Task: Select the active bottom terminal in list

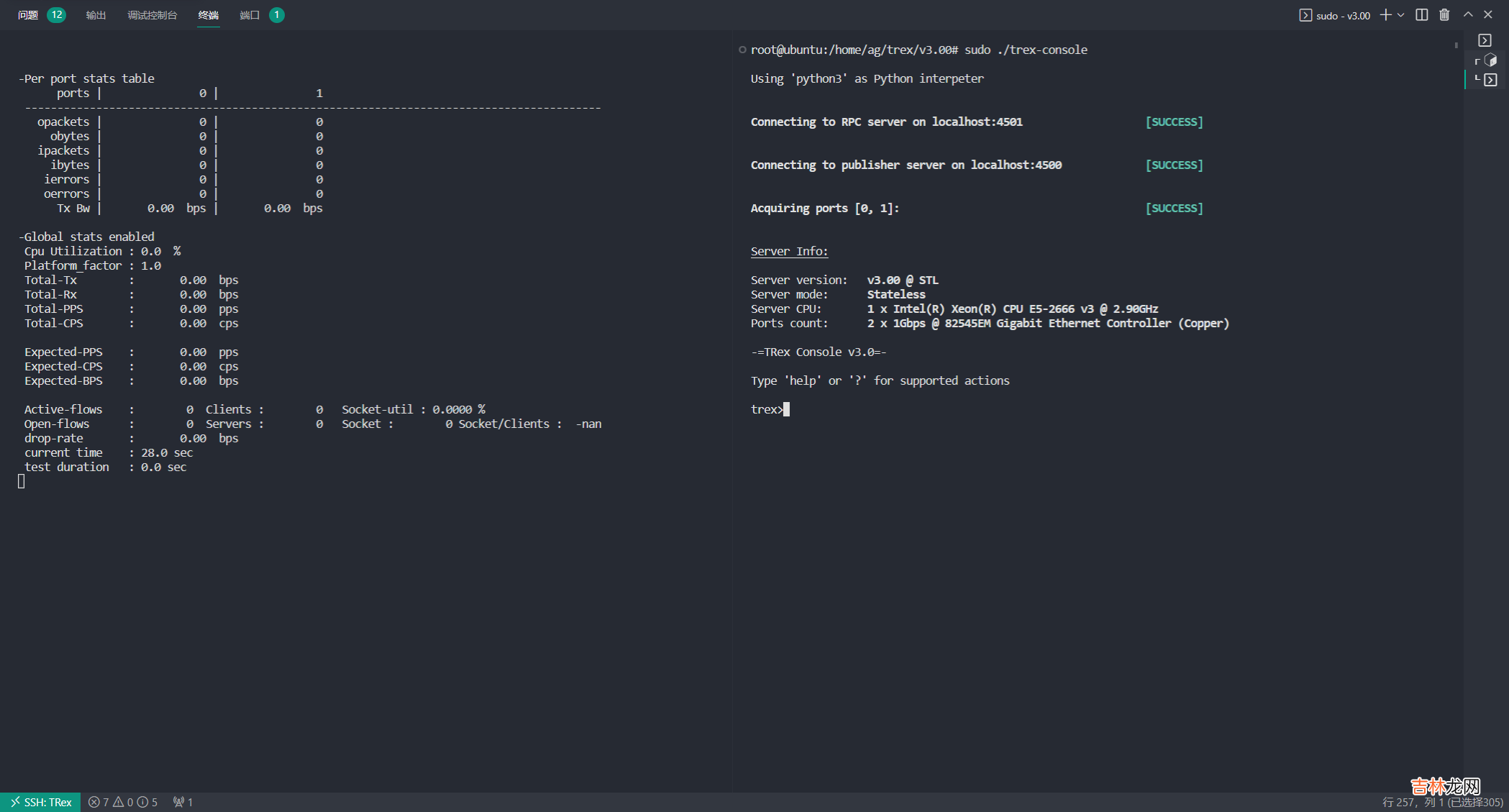Action: click(1490, 80)
